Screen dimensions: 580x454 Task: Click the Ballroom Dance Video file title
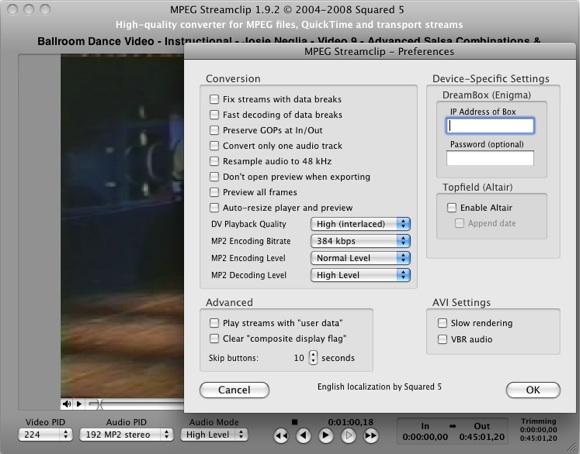tap(289, 40)
